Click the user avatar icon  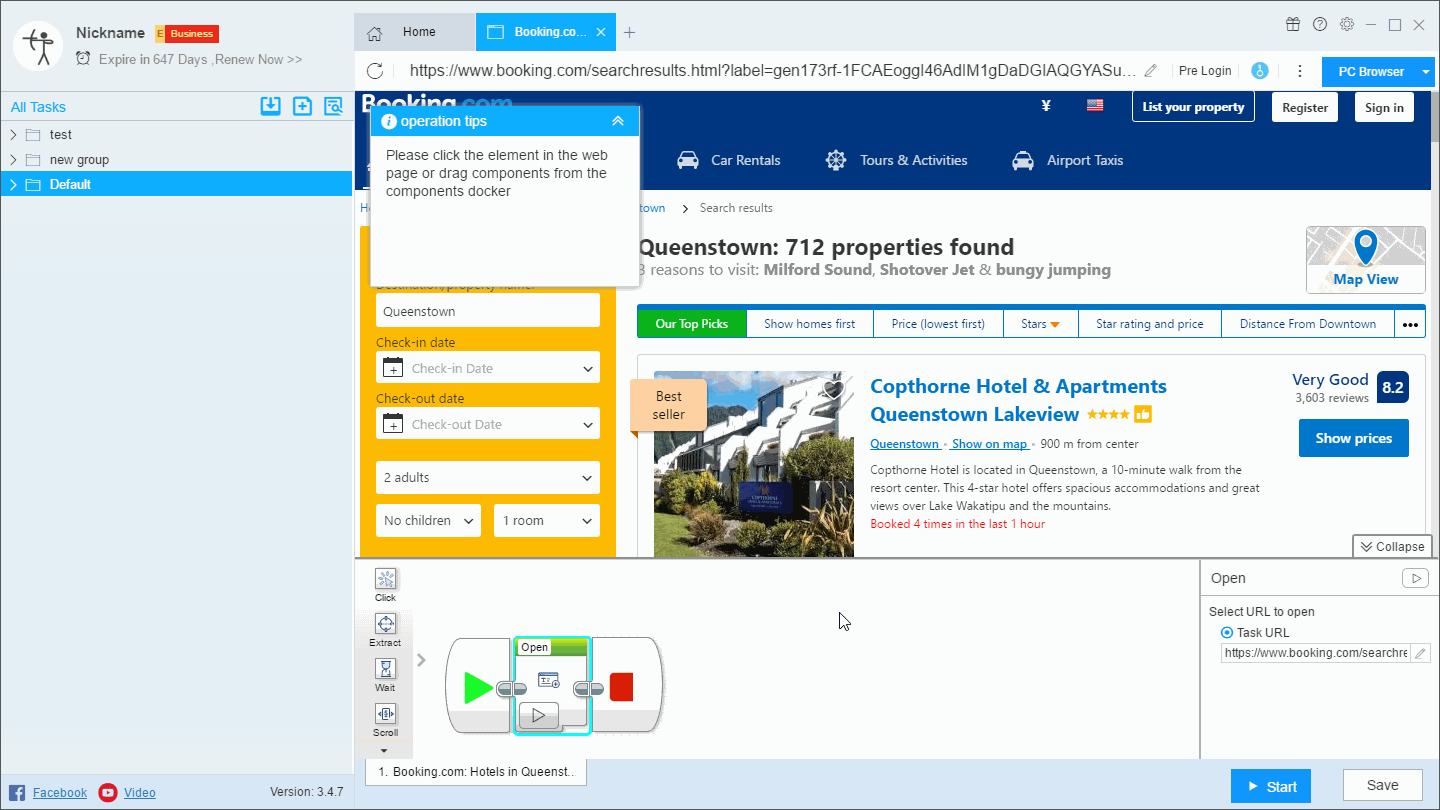[39, 45]
